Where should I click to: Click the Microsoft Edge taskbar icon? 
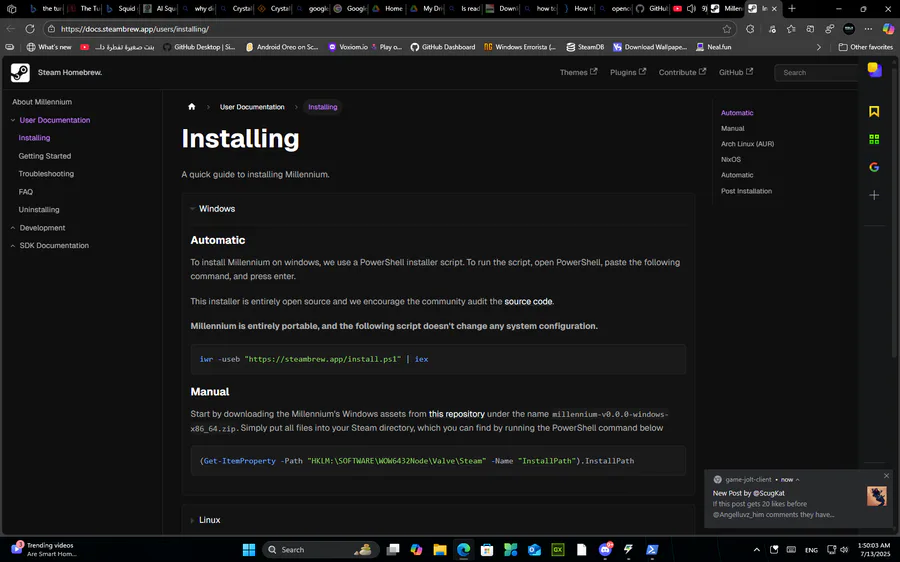(x=463, y=549)
